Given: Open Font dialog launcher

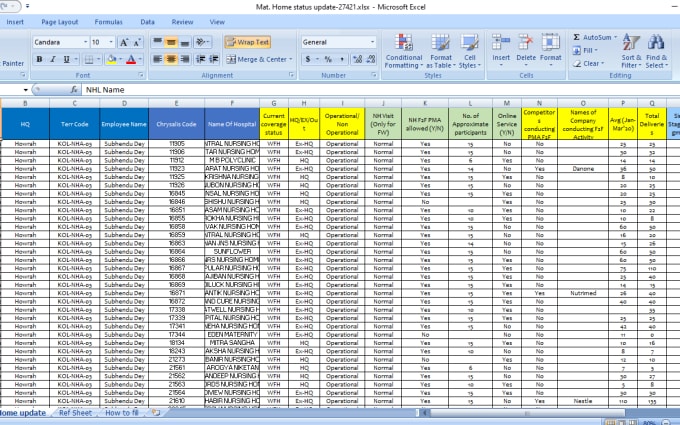Looking at the screenshot, I should pos(141,75).
